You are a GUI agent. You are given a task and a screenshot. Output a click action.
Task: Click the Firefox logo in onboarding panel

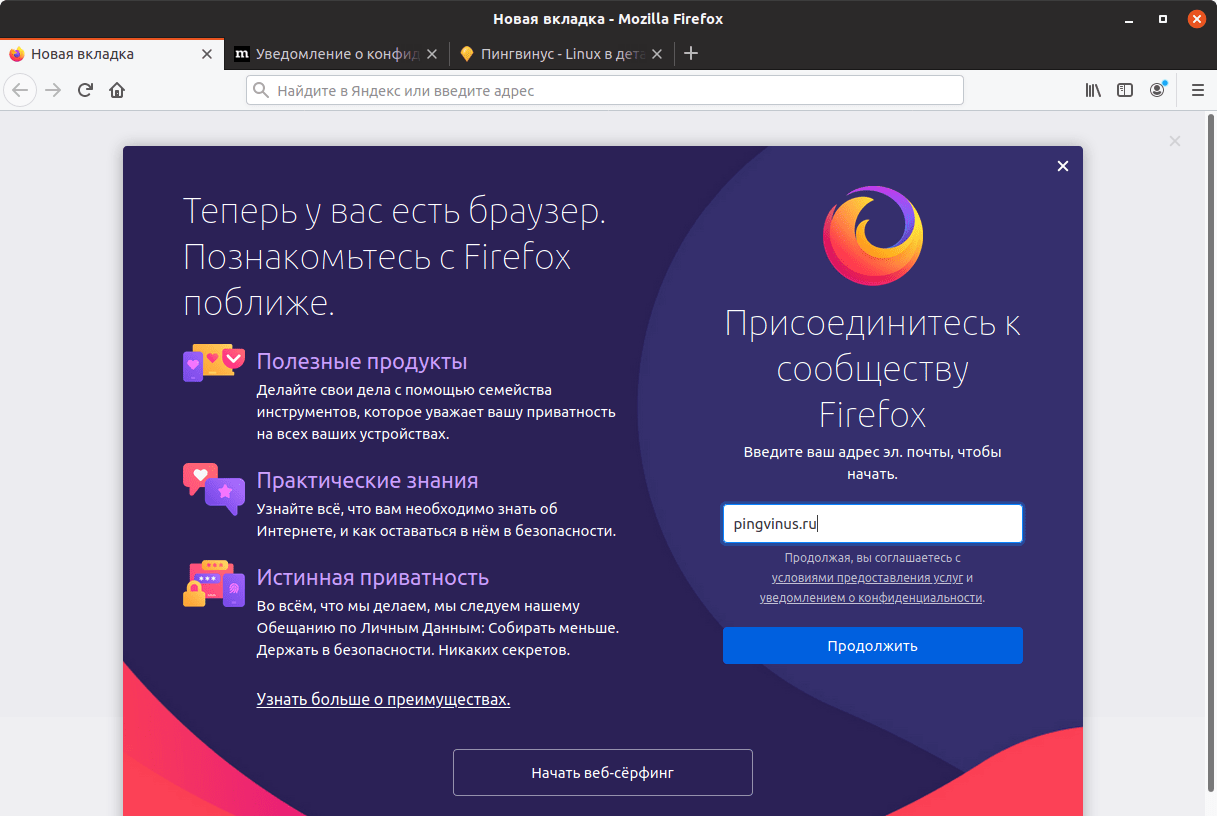(873, 237)
